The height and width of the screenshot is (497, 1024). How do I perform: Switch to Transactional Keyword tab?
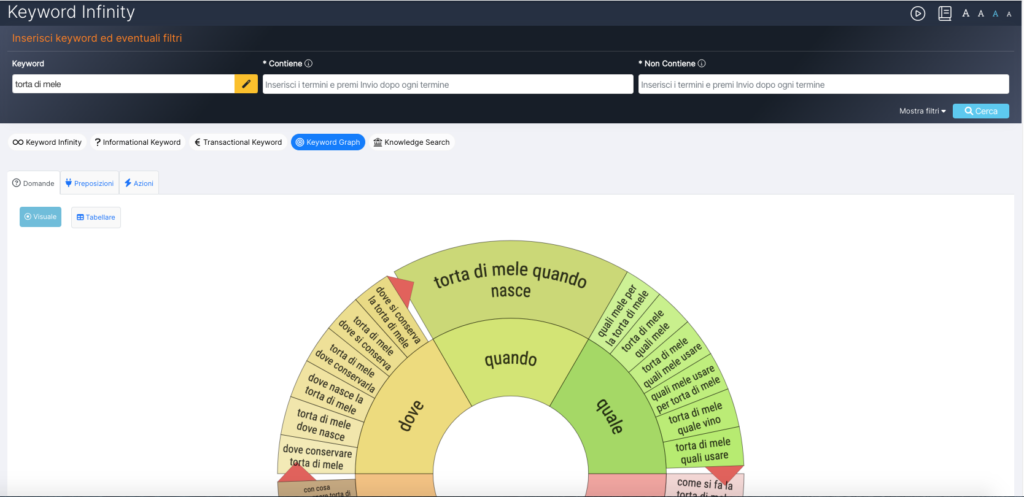(238, 142)
